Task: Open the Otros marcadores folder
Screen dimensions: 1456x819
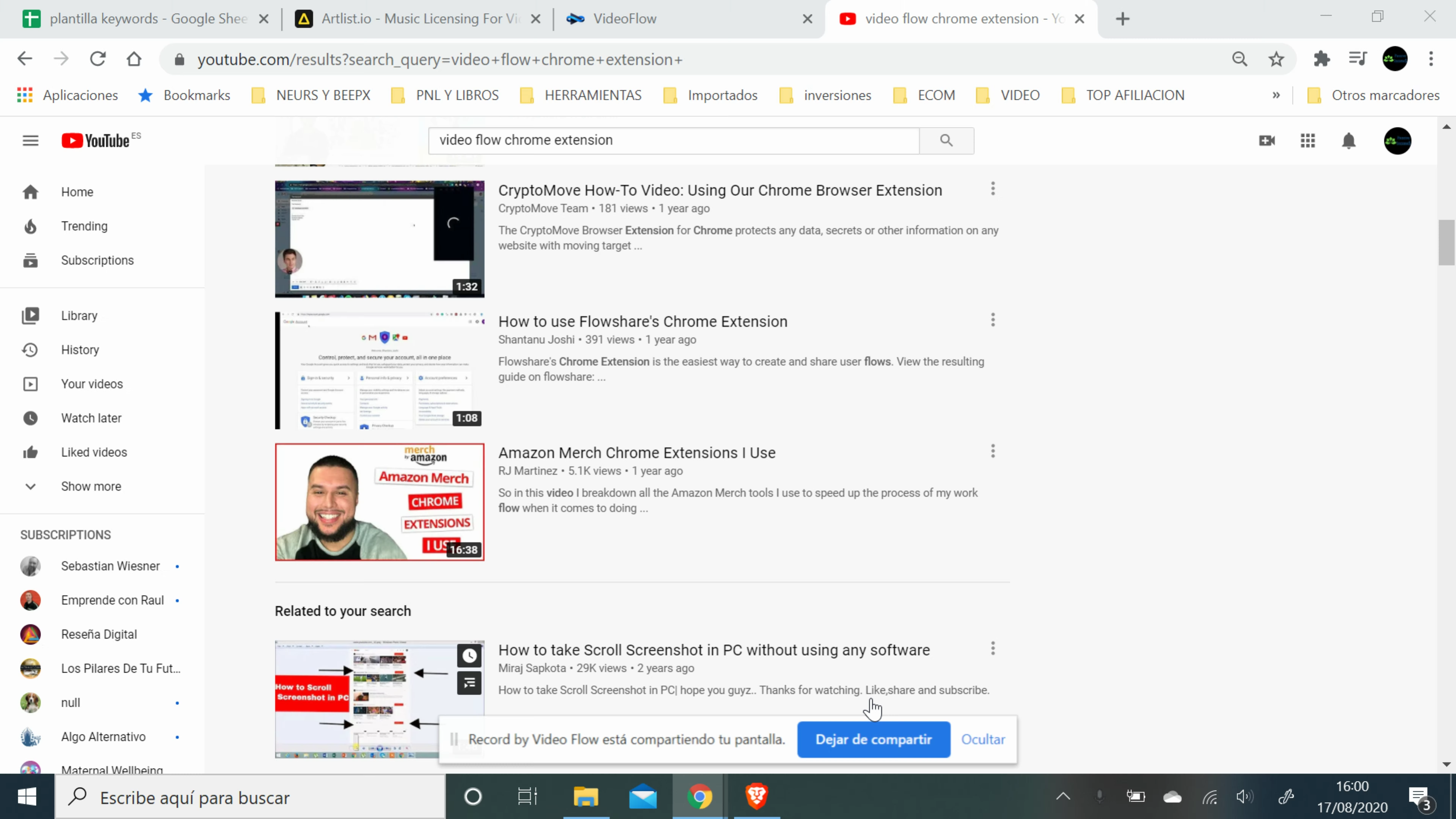Action: pos(1373,95)
